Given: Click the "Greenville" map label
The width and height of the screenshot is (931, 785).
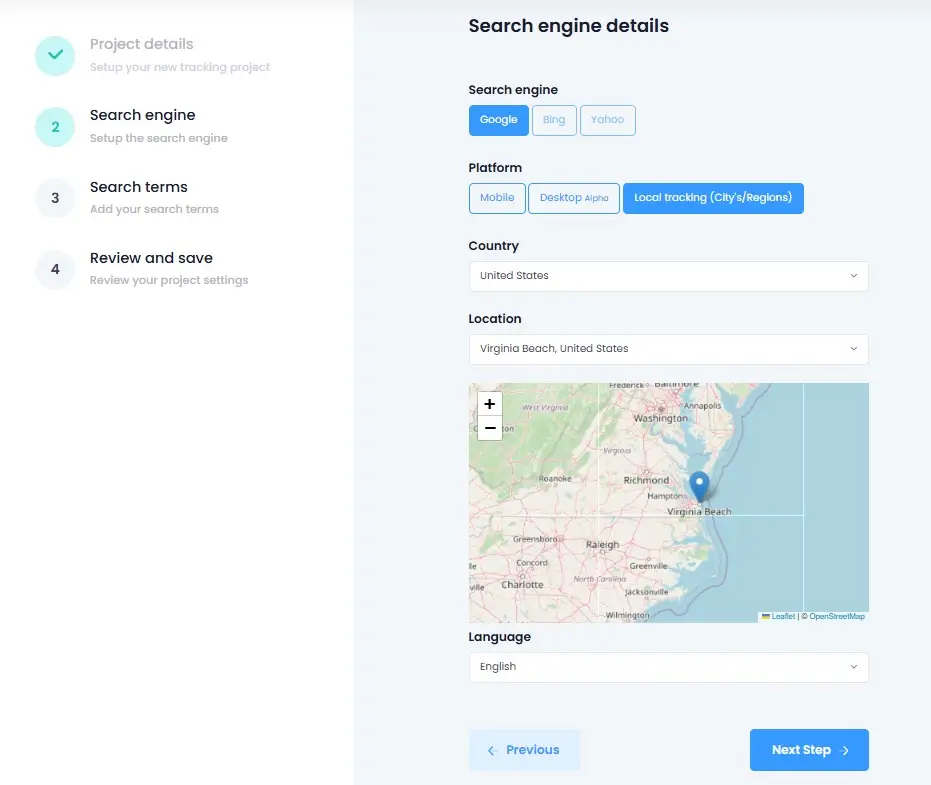Looking at the screenshot, I should coord(648,566).
